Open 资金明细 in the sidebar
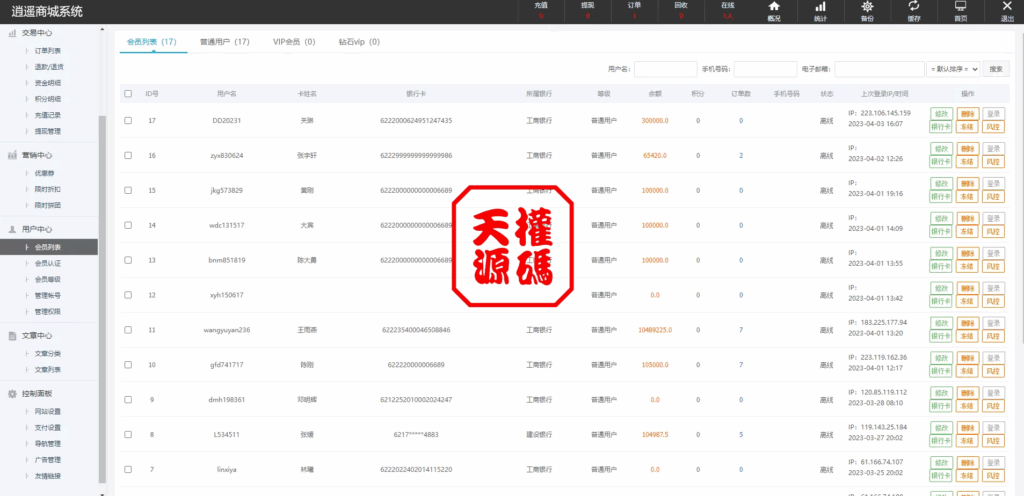 pyautogui.click(x=48, y=83)
